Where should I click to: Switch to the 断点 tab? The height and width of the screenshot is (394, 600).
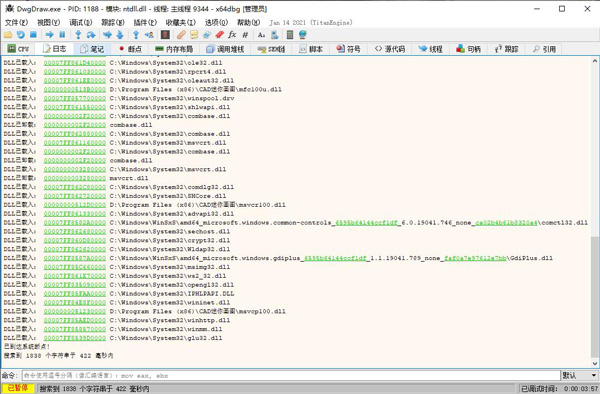(x=130, y=49)
